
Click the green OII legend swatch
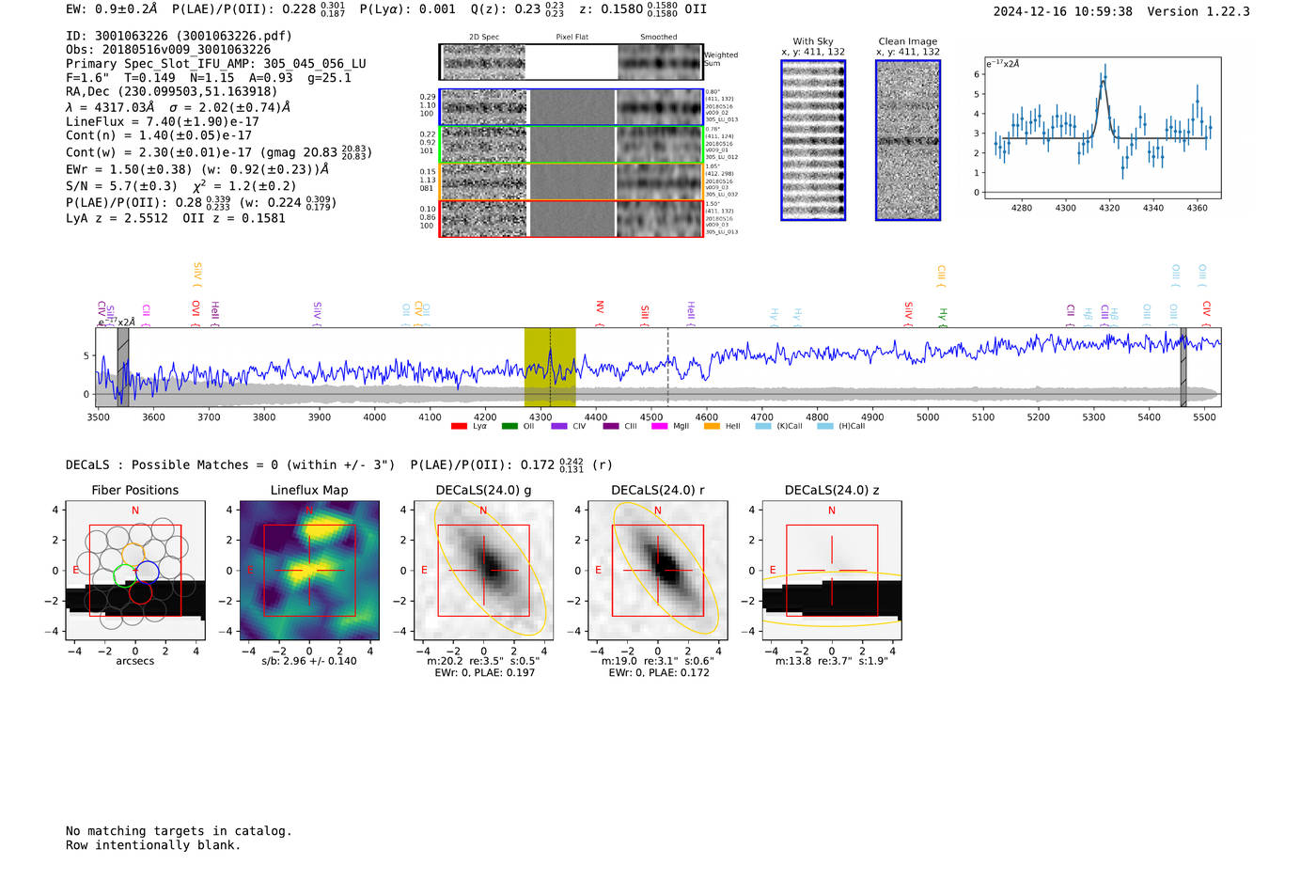click(x=509, y=427)
